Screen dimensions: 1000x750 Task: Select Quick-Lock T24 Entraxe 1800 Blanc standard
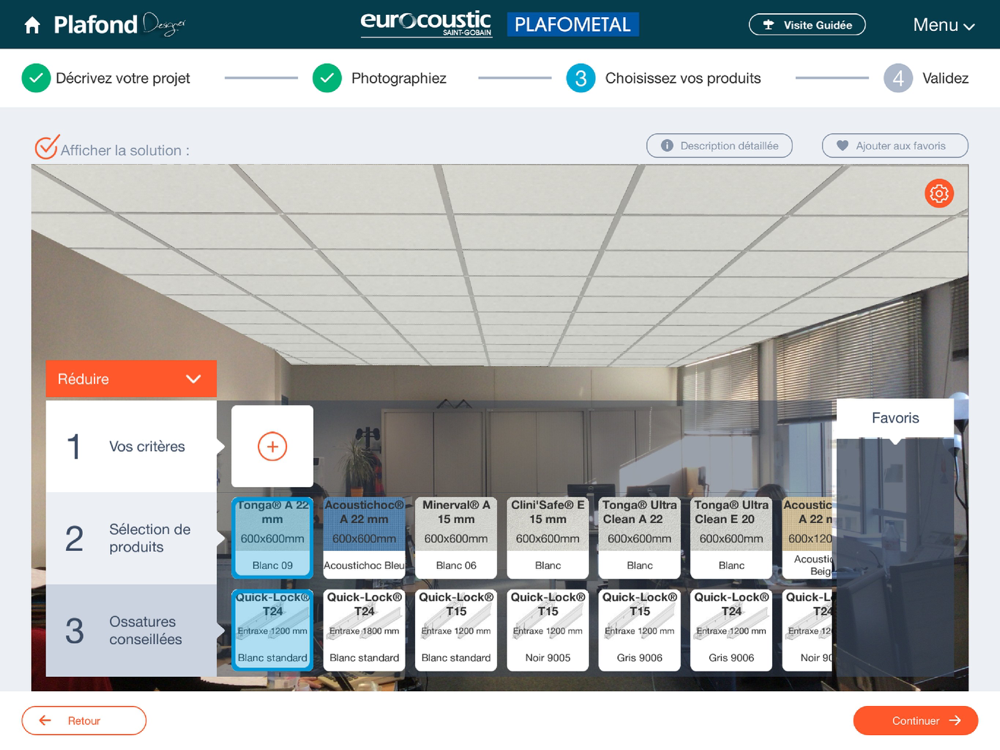point(364,630)
